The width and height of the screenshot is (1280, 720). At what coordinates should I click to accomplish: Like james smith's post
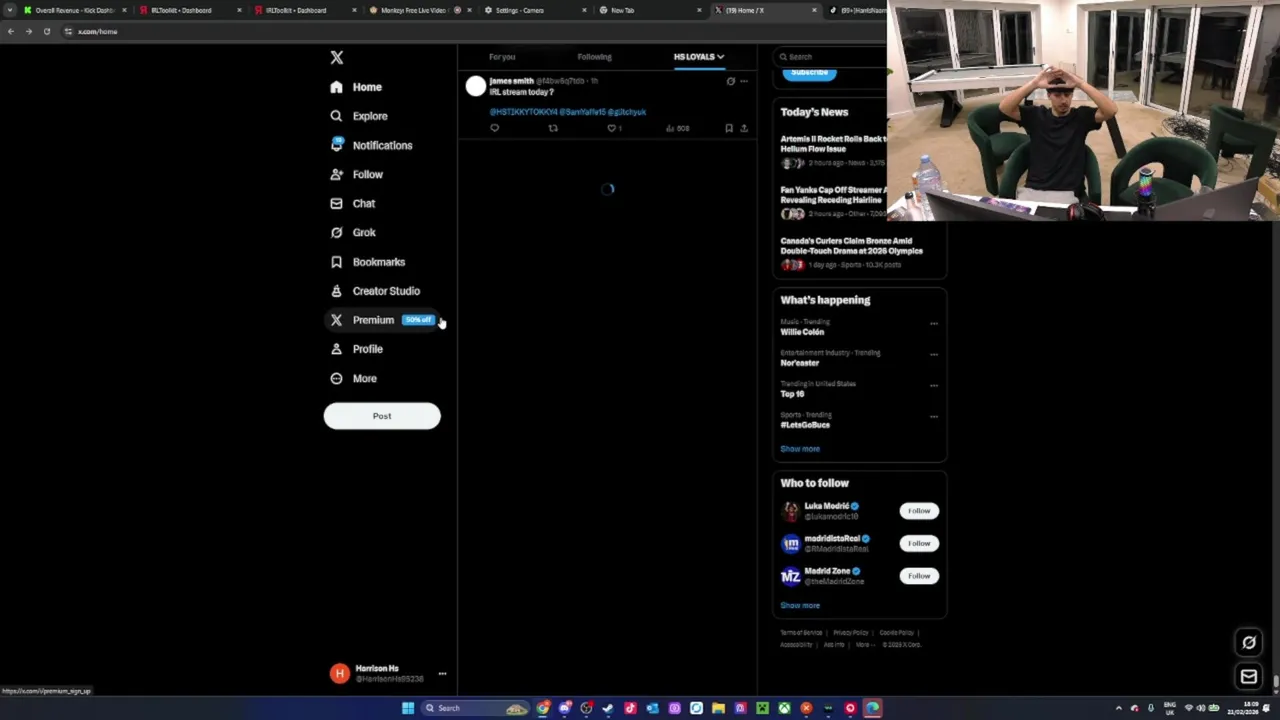click(614, 128)
